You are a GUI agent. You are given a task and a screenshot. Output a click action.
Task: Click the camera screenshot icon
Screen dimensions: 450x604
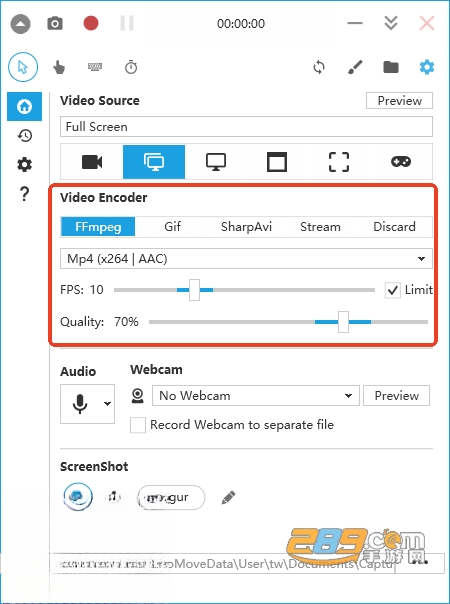[x=55, y=23]
